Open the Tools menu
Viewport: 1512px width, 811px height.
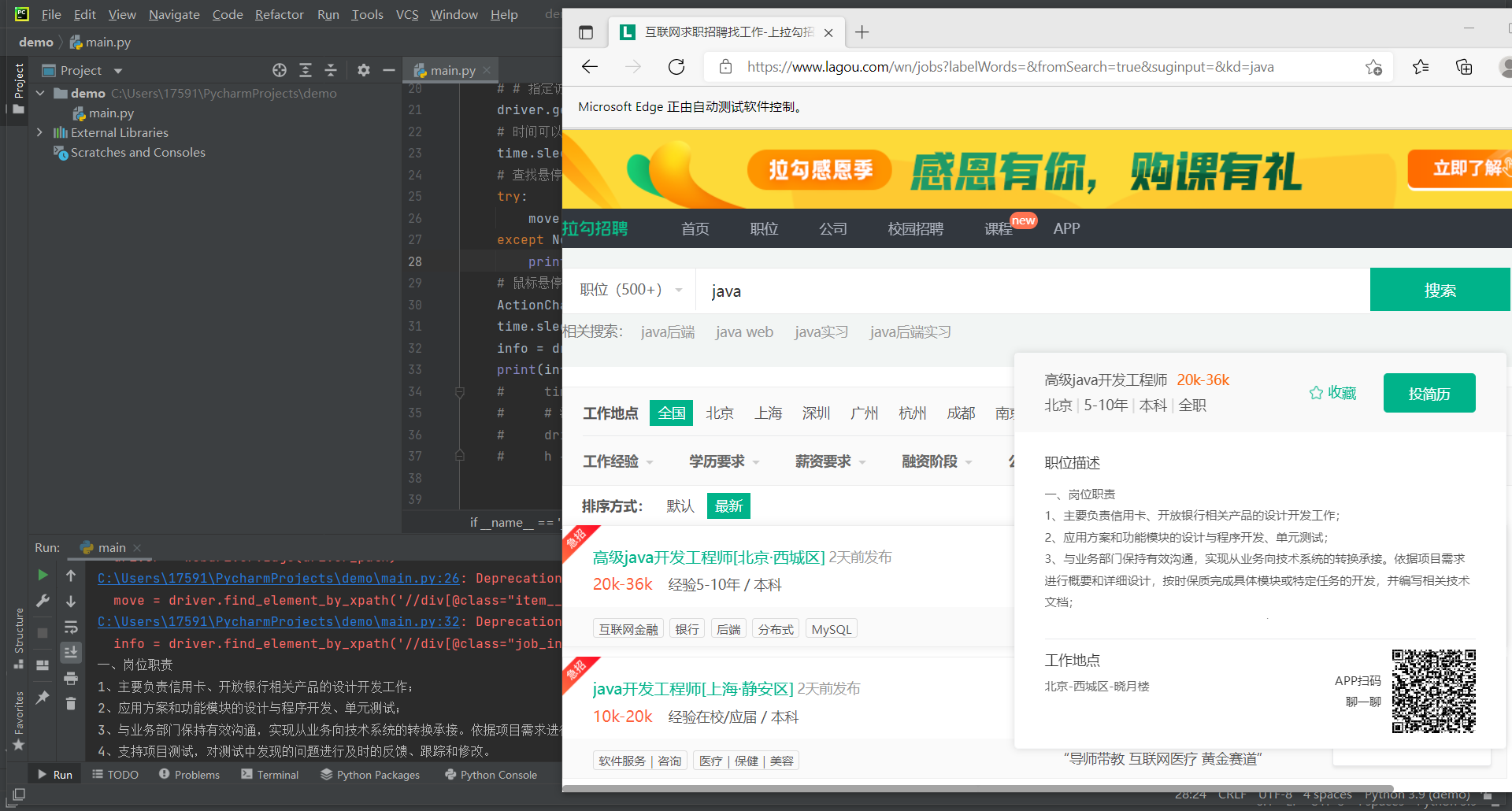coord(367,14)
